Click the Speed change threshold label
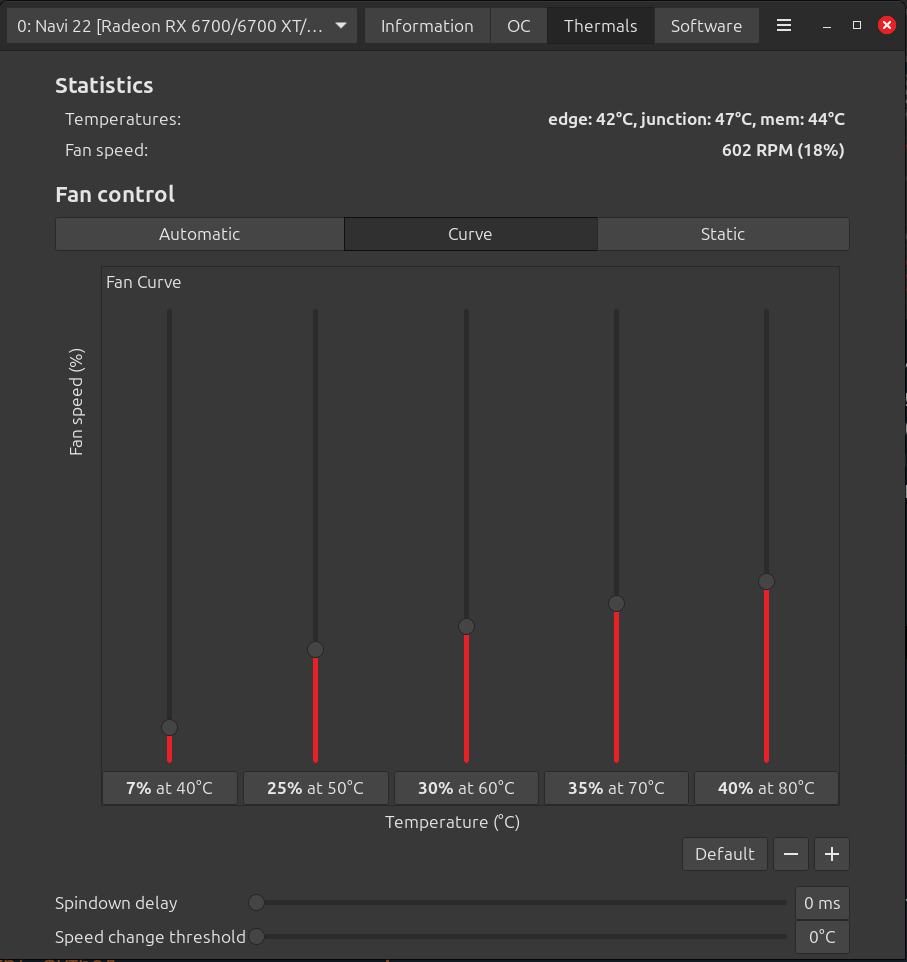This screenshot has height=962, width=907. (x=150, y=937)
